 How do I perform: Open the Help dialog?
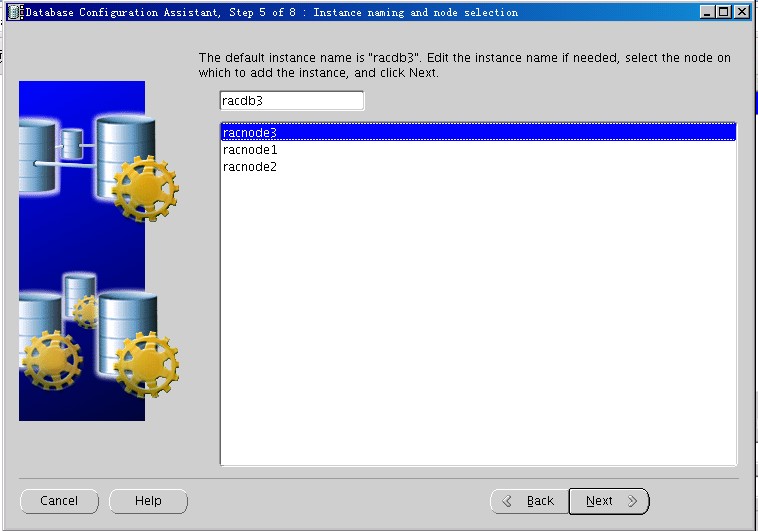(x=148, y=501)
